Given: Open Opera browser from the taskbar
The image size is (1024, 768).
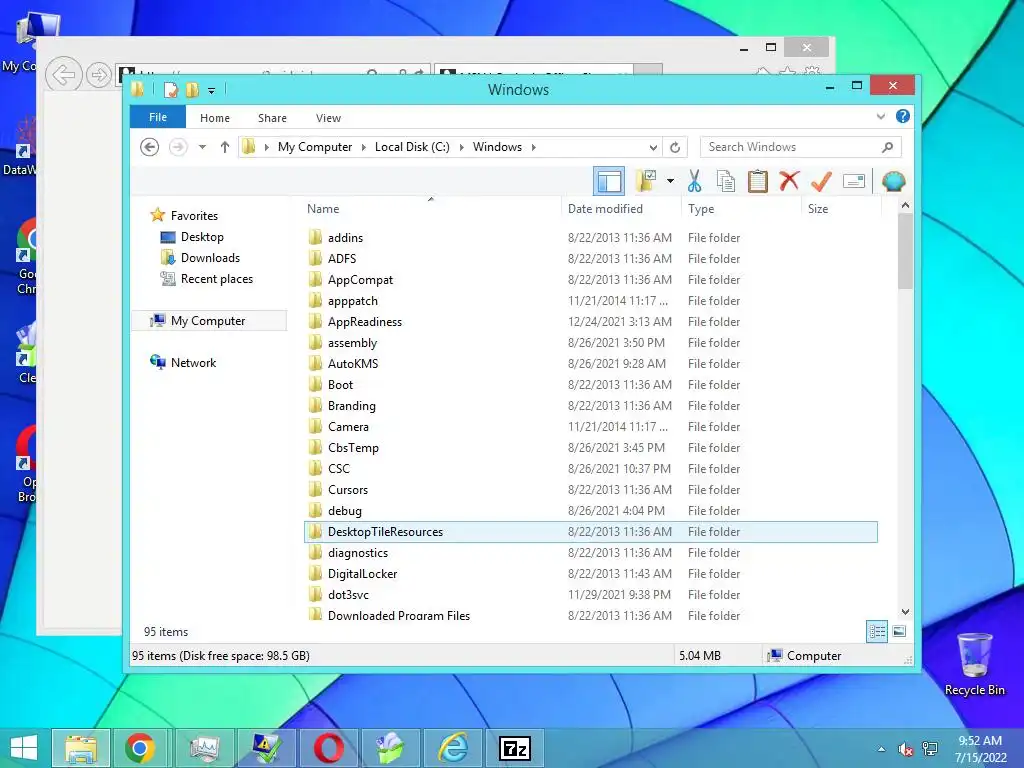Looking at the screenshot, I should [x=328, y=748].
